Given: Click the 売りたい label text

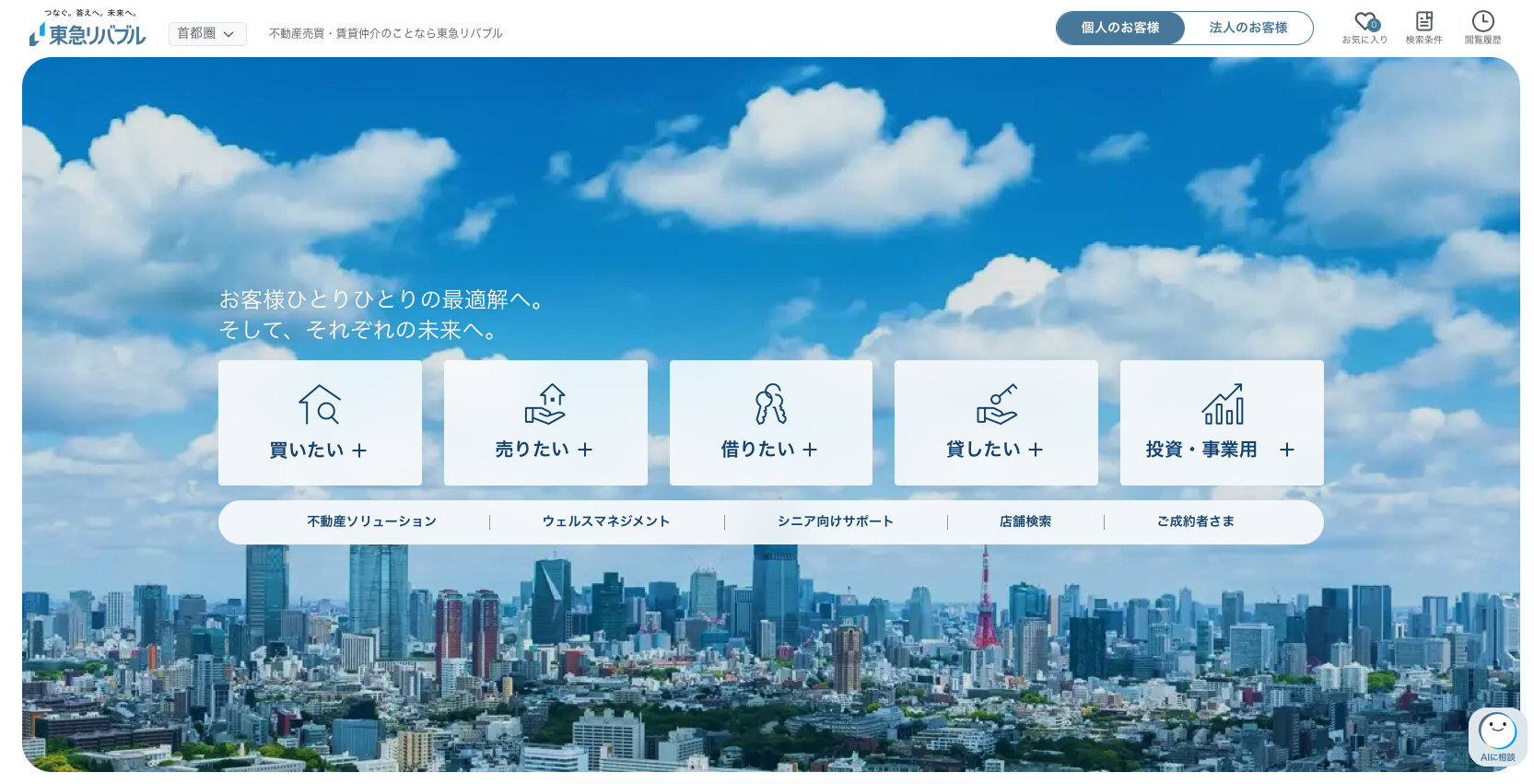Looking at the screenshot, I should click(x=533, y=450).
